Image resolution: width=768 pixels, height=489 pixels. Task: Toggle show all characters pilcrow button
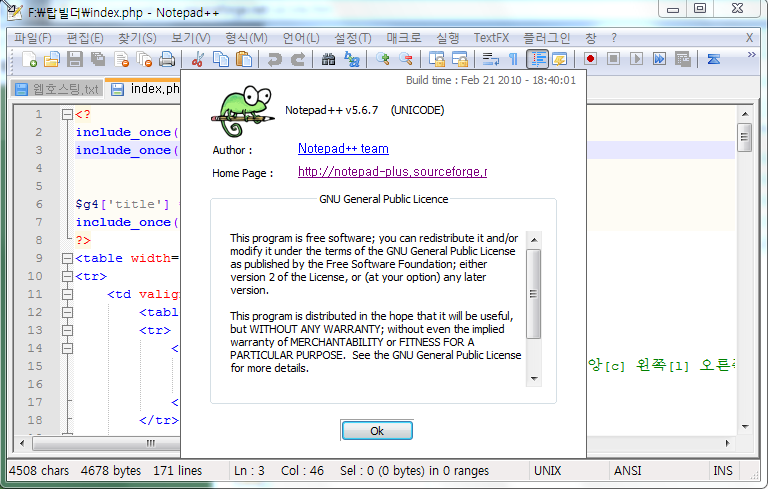[514, 60]
